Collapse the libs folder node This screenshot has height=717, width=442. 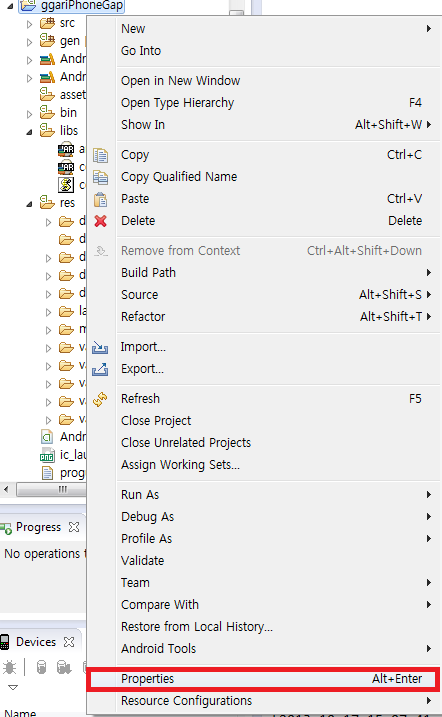(x=29, y=132)
